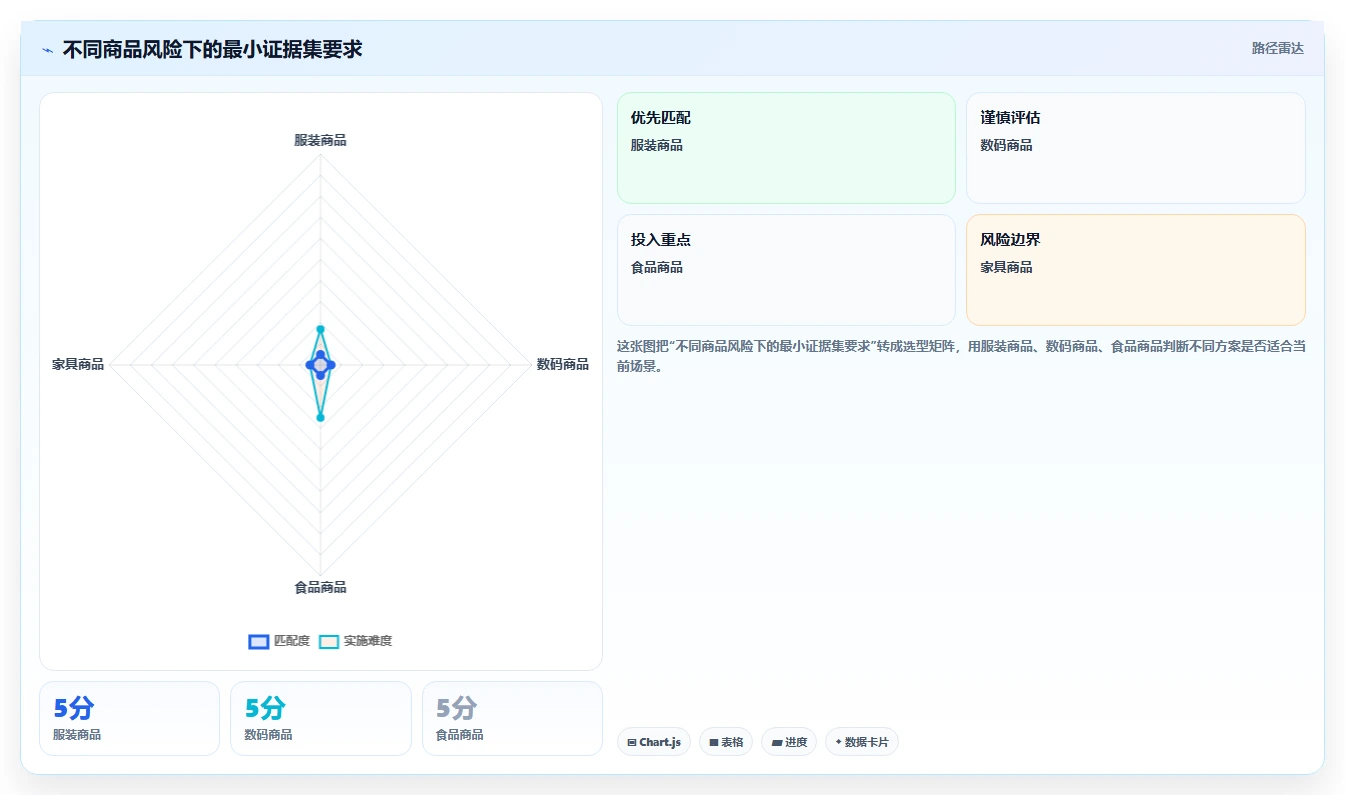1345x795 pixels.
Task: Click the radar axis label 数码商品
Action: [562, 364]
